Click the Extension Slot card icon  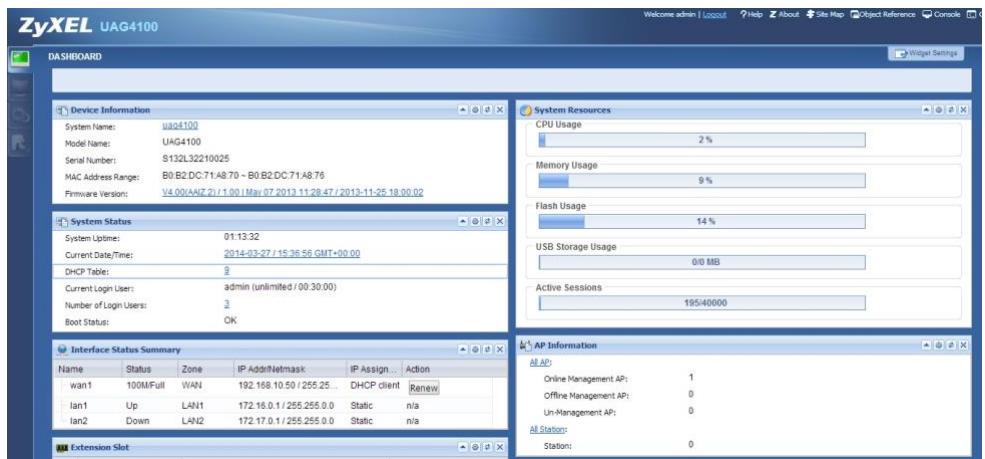pyautogui.click(x=62, y=448)
